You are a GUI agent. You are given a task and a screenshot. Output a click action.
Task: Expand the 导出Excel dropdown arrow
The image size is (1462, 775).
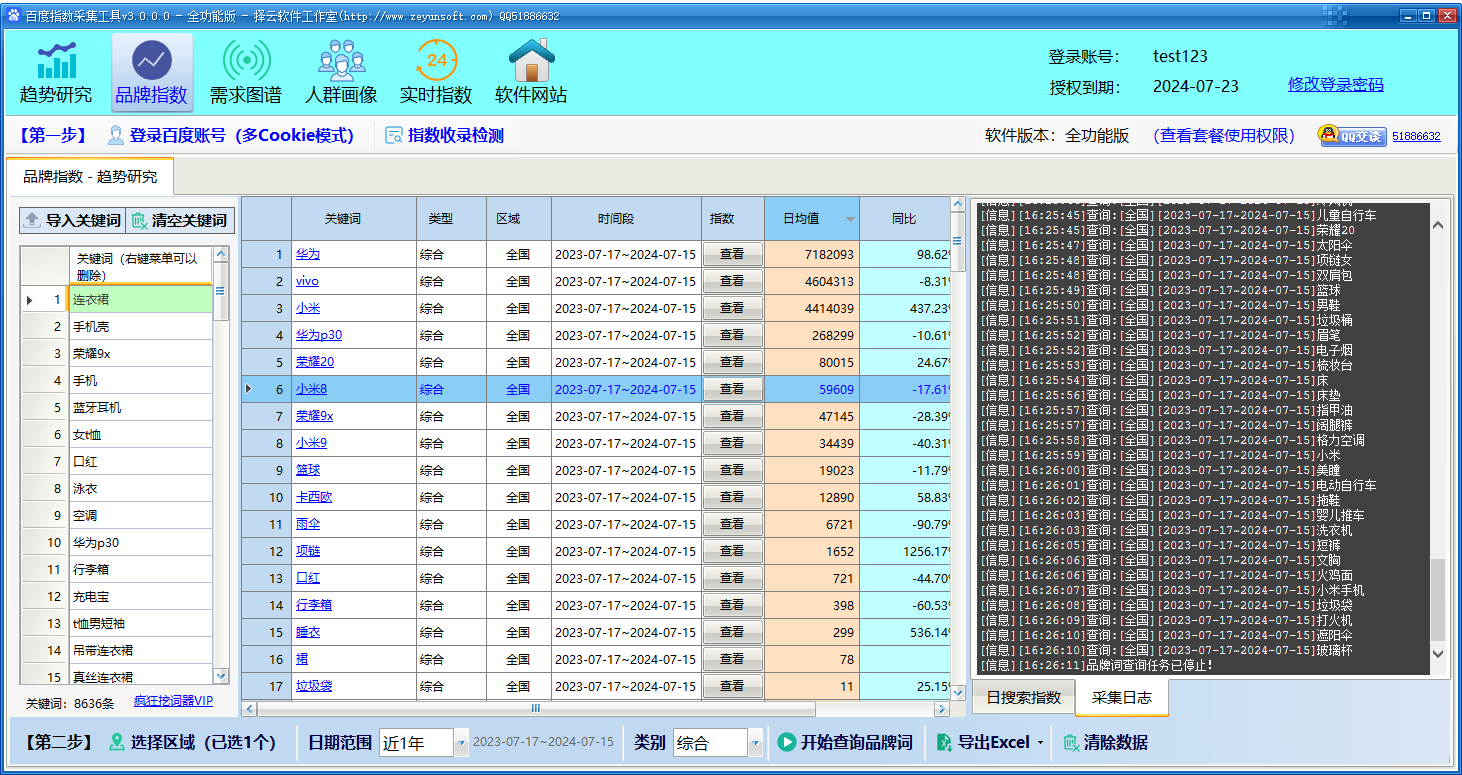(x=1040, y=743)
